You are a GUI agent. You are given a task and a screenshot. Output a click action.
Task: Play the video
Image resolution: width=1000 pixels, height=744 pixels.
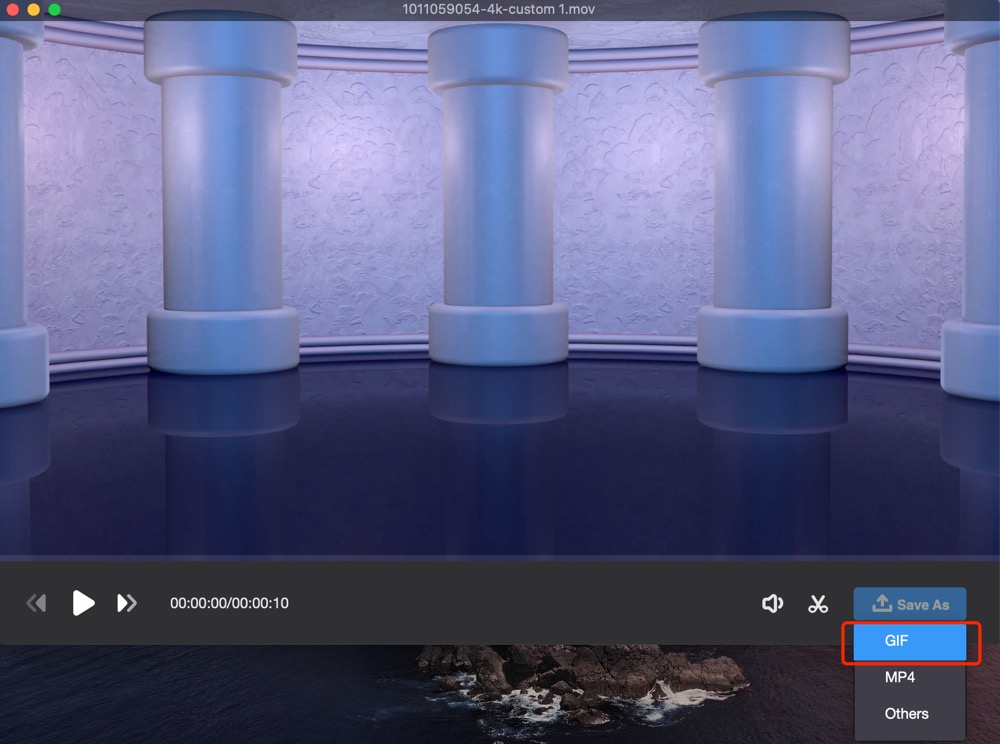pyautogui.click(x=84, y=603)
